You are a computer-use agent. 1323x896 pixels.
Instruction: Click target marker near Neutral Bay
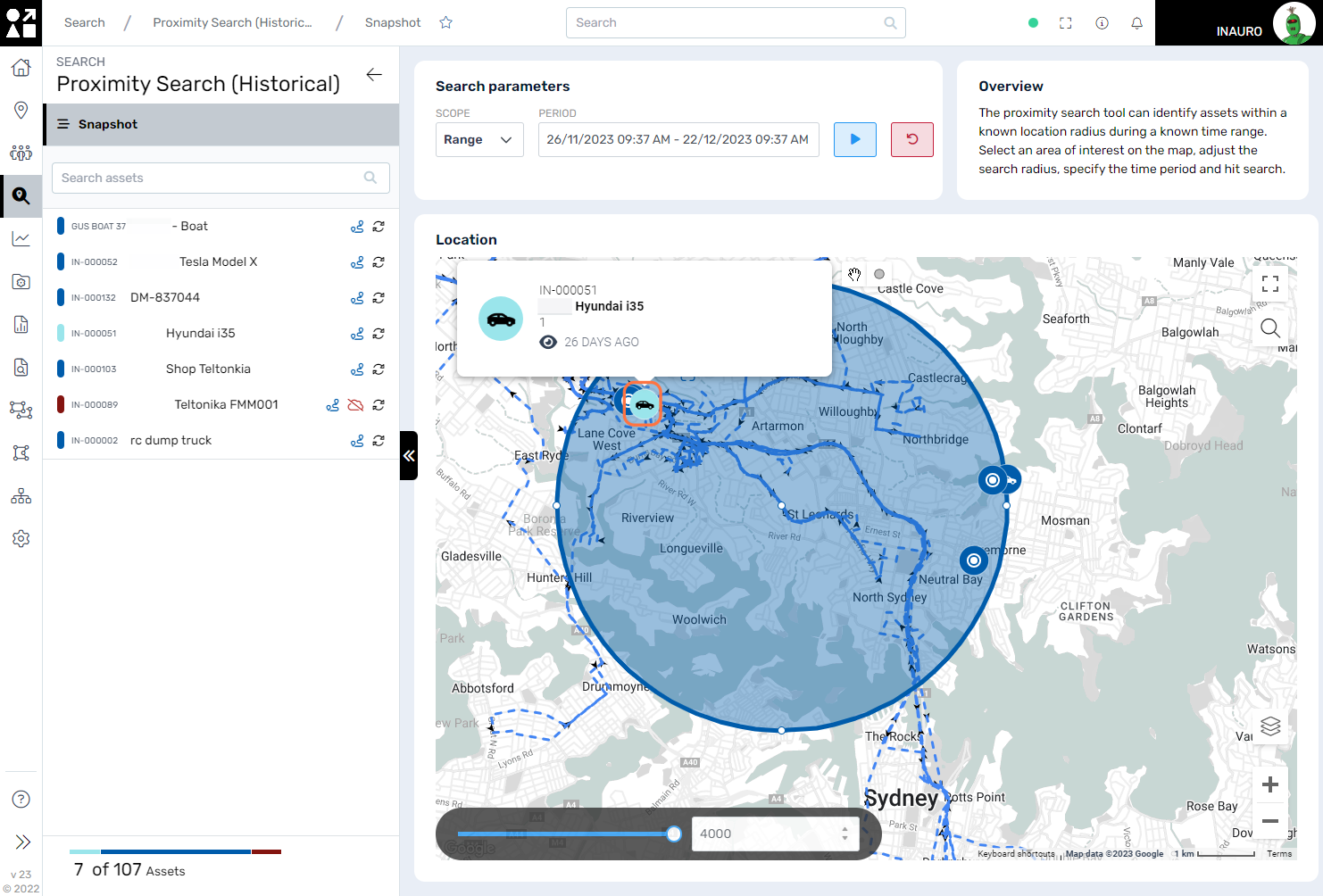[x=974, y=561]
